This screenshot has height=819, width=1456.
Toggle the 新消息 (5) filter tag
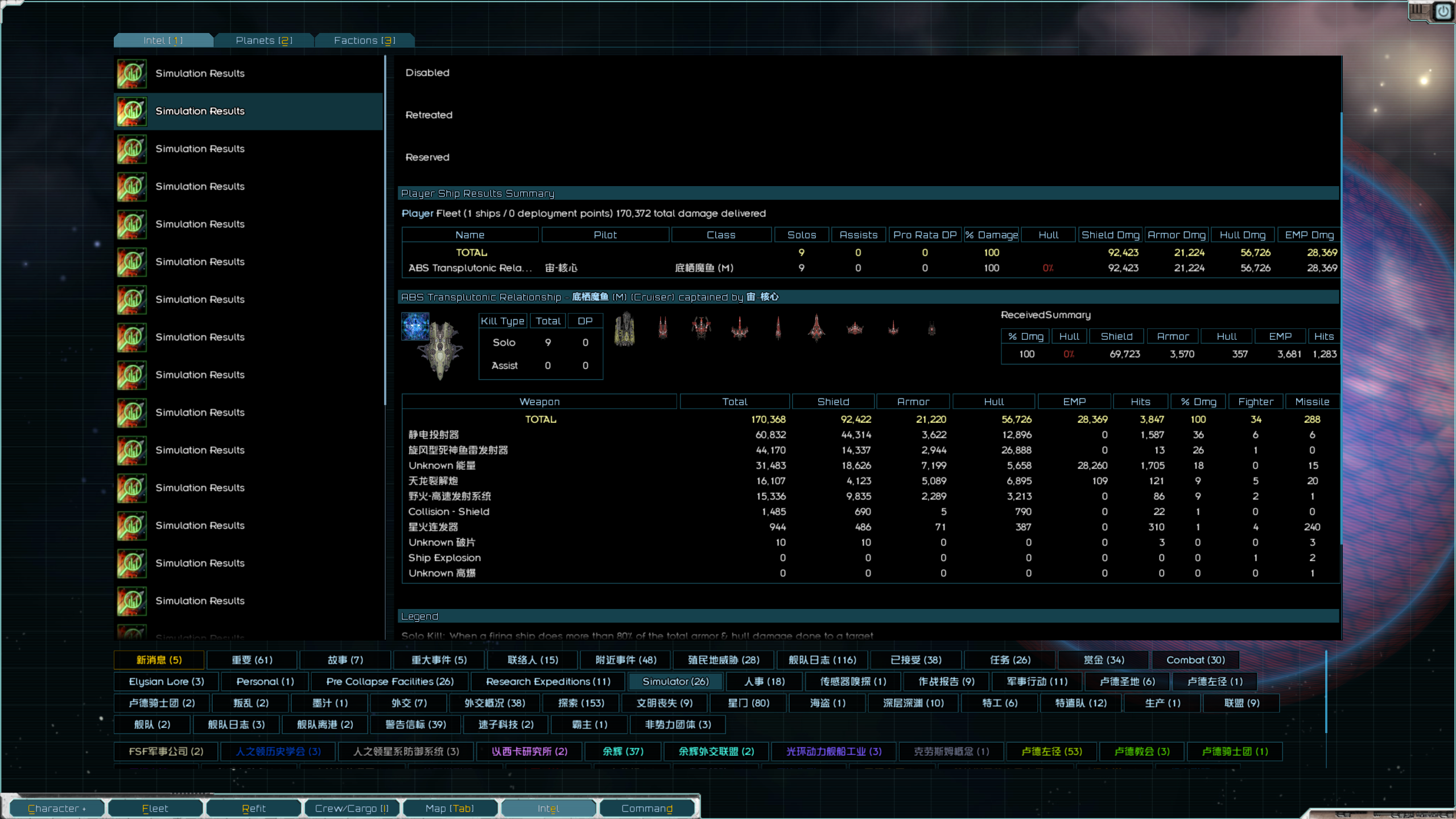pyautogui.click(x=159, y=660)
